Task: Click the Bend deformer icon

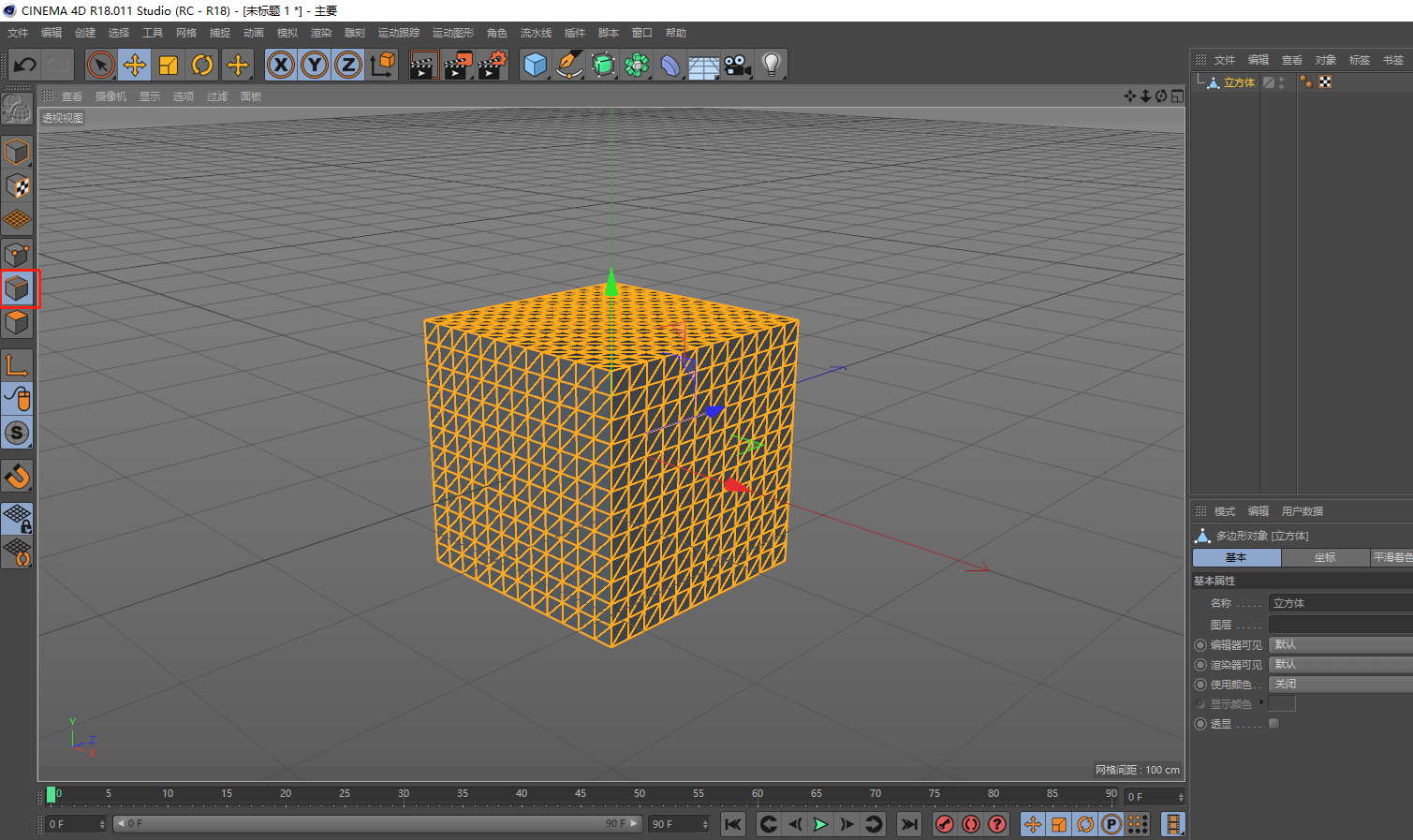Action: pyautogui.click(x=670, y=66)
